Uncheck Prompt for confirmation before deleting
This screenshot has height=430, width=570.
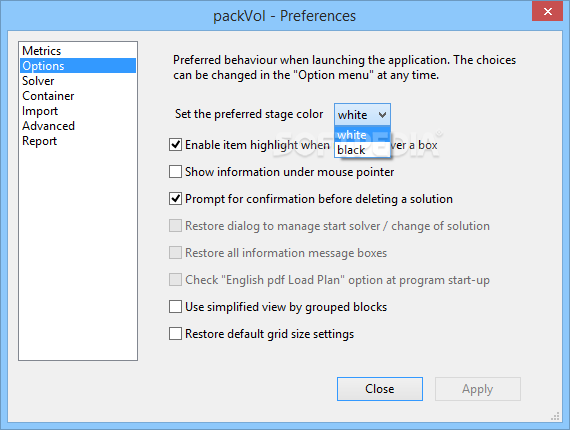point(175,199)
